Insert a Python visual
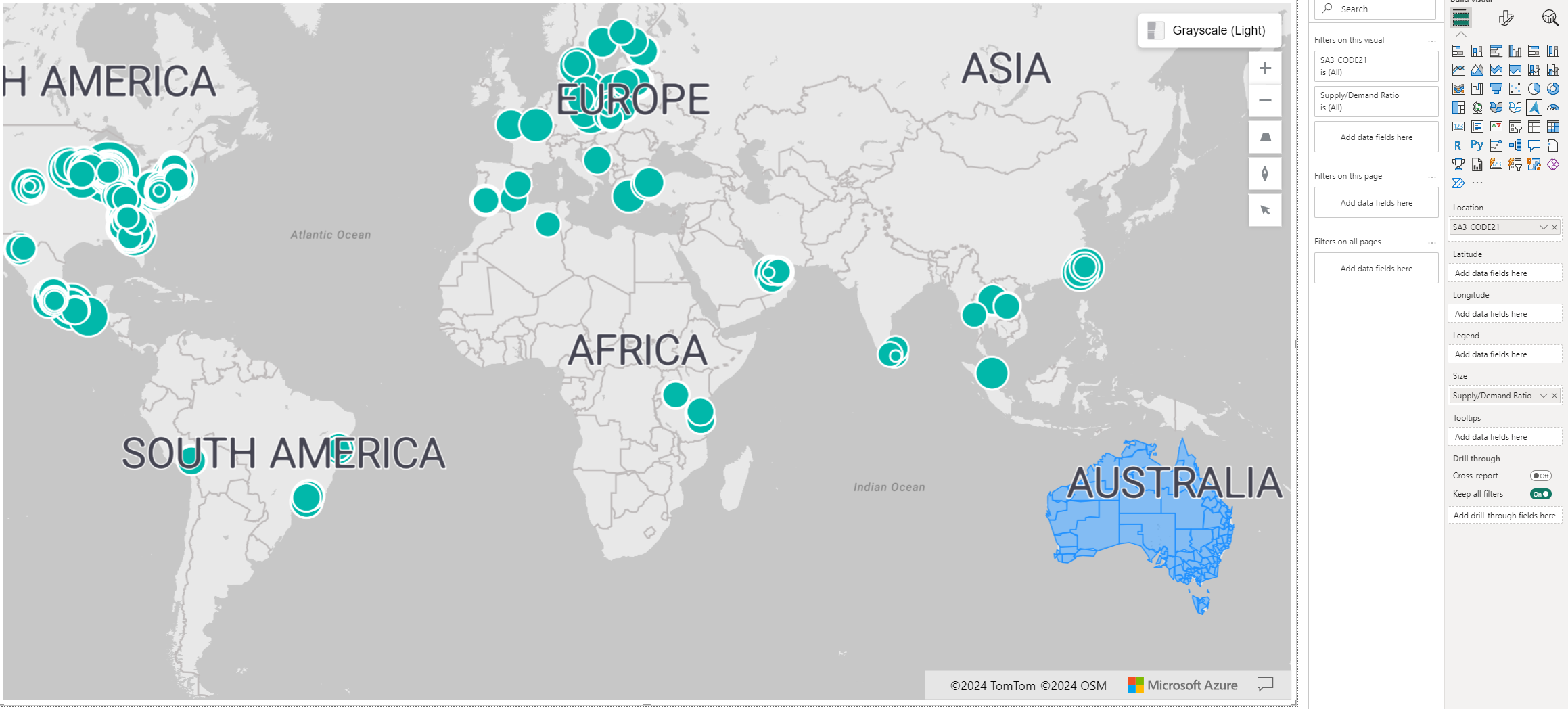 point(1477,145)
